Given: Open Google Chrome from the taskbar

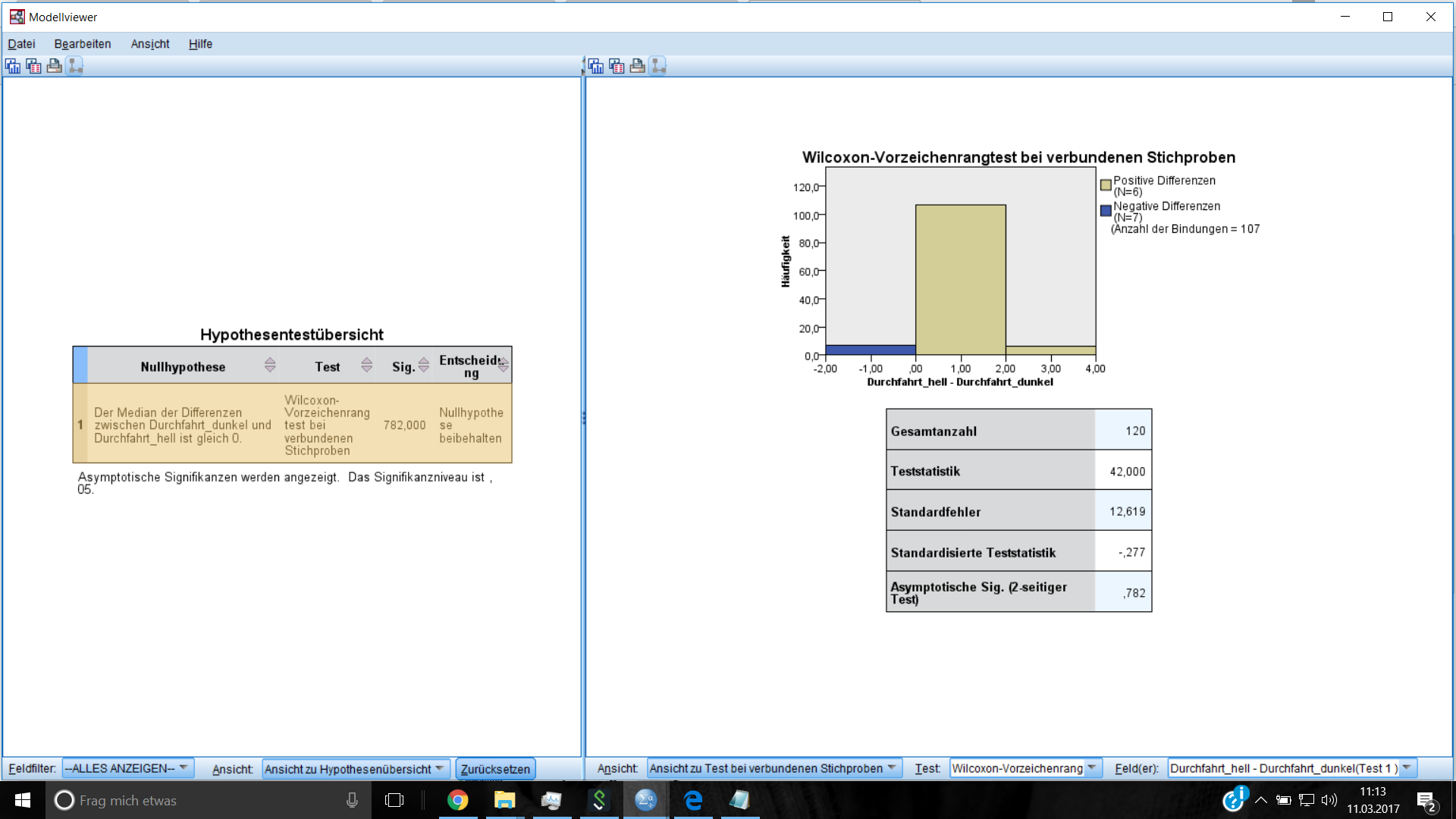Looking at the screenshot, I should [x=458, y=800].
